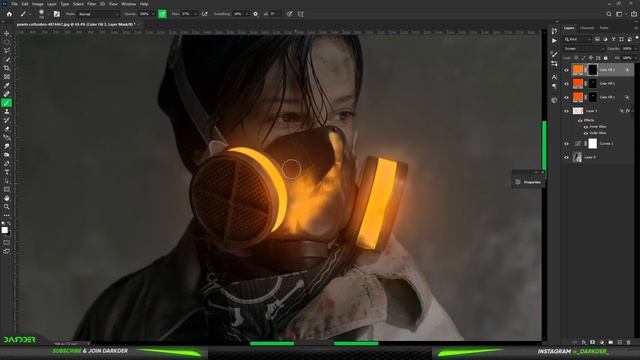Image resolution: width=640 pixels, height=360 pixels.
Task: Open the Window menu
Action: point(129,4)
